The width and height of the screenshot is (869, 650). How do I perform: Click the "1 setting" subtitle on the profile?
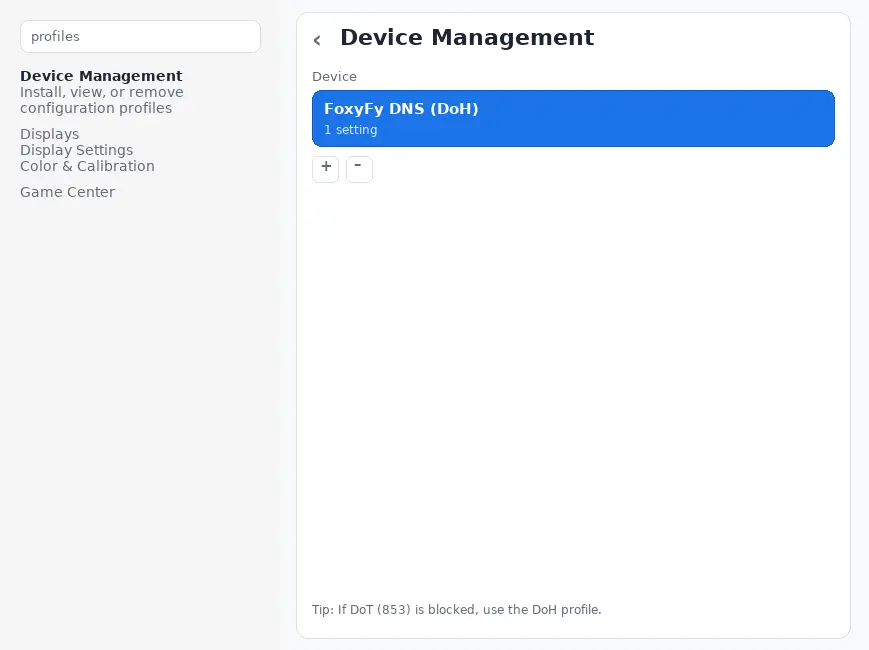click(350, 130)
